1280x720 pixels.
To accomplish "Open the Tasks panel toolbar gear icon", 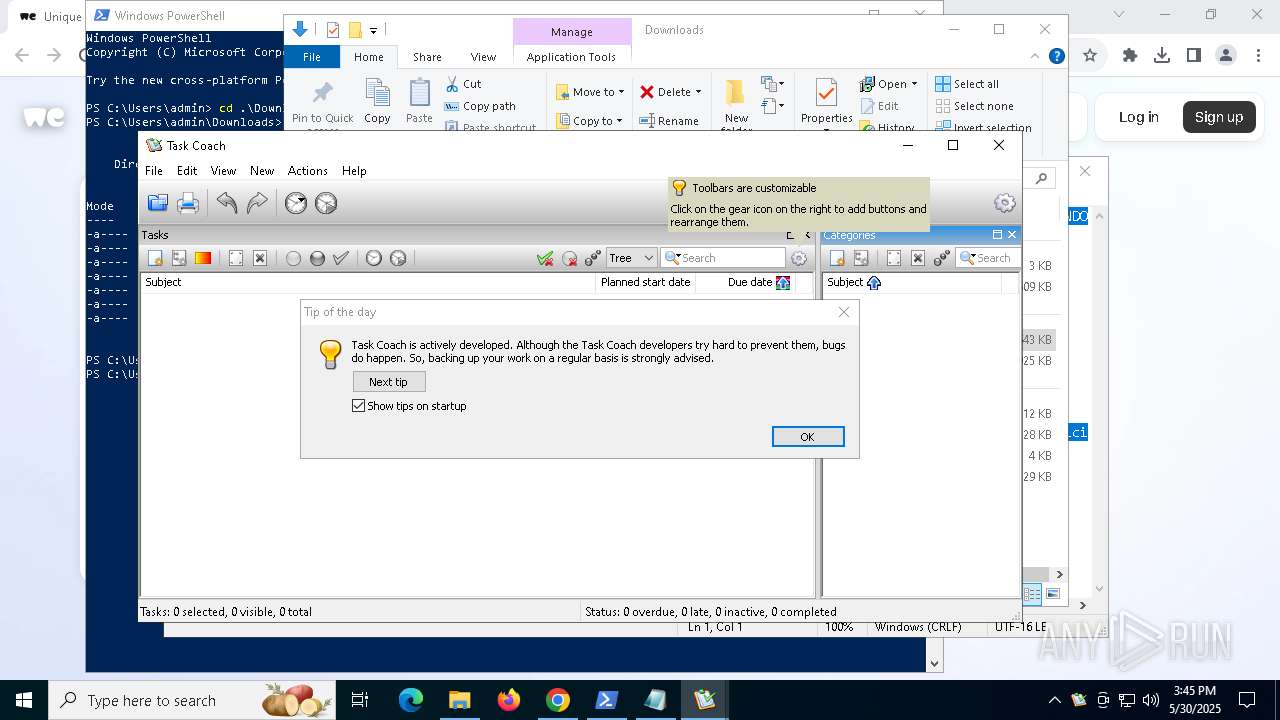I will [799, 258].
